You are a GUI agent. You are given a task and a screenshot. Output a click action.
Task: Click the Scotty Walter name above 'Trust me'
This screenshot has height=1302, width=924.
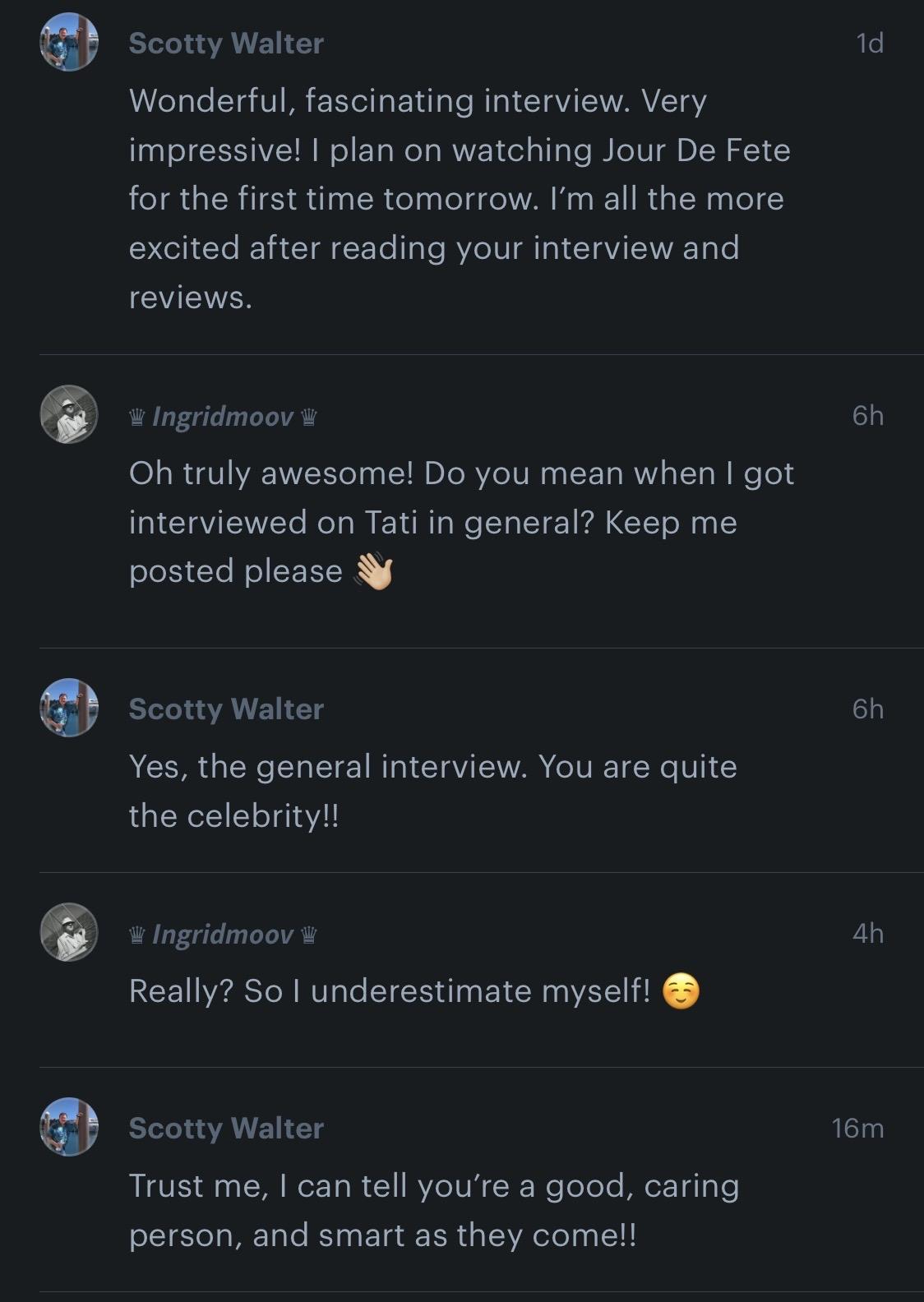(226, 1129)
